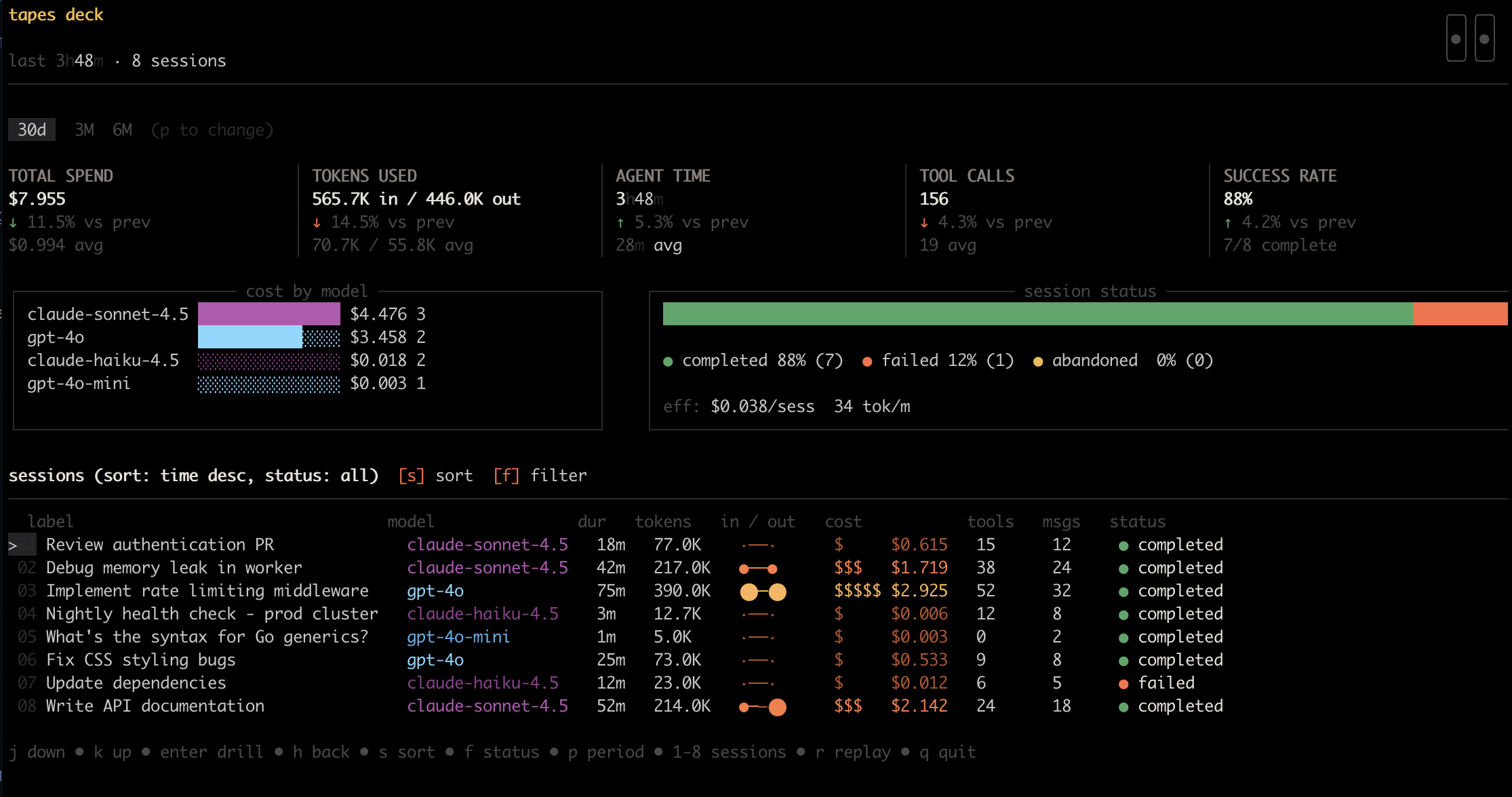Click the 88% success rate value
The width and height of the screenshot is (1512, 797).
1238,199
